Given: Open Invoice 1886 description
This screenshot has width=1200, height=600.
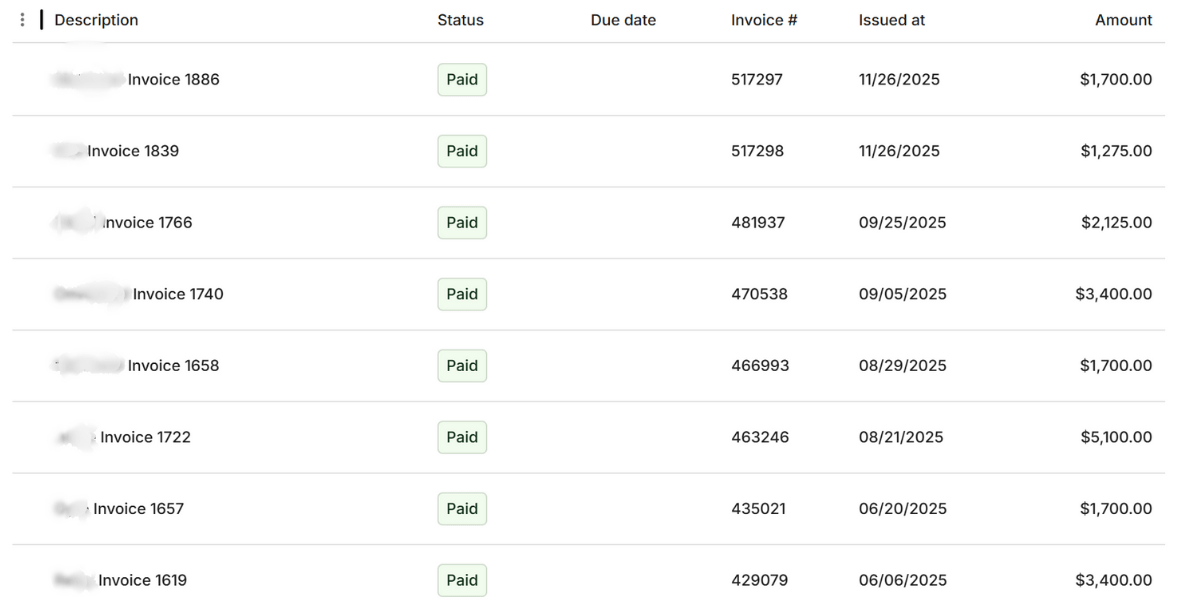Looking at the screenshot, I should 173,79.
